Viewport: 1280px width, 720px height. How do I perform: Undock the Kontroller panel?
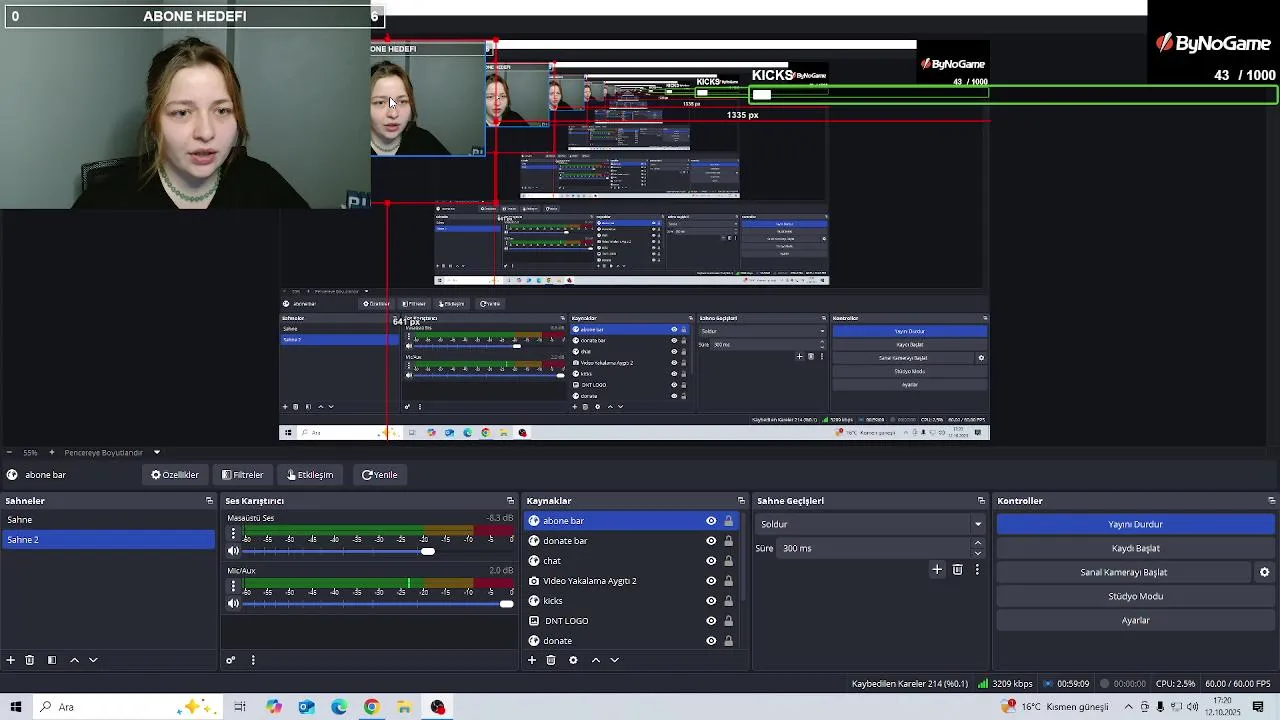coord(1271,501)
